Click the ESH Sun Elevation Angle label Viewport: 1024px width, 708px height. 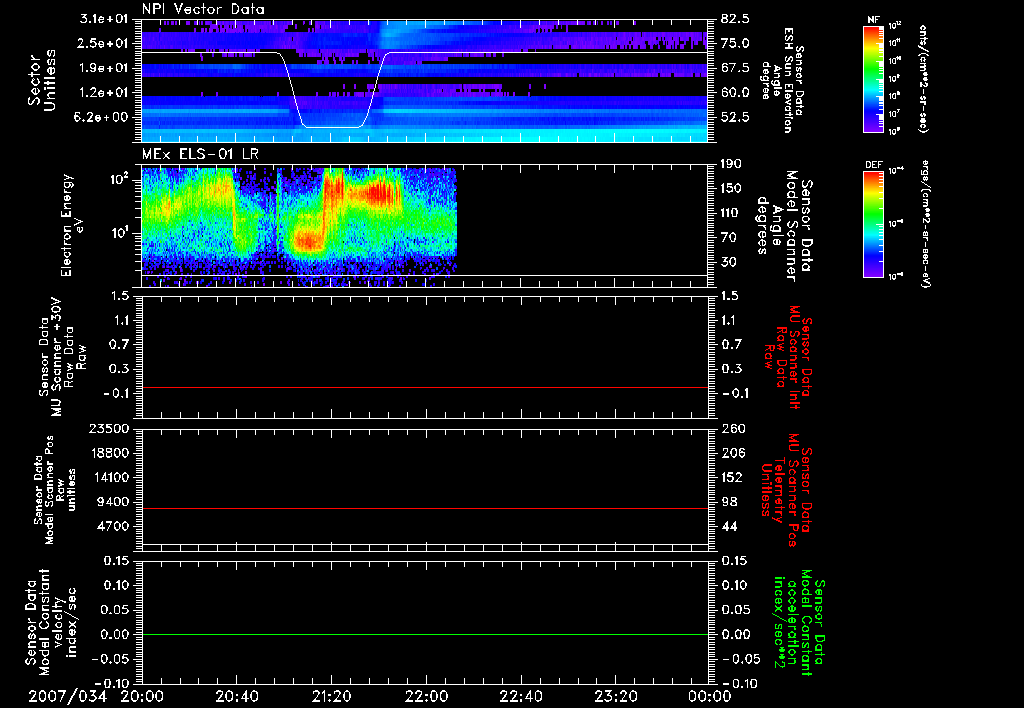pyautogui.click(x=782, y=80)
